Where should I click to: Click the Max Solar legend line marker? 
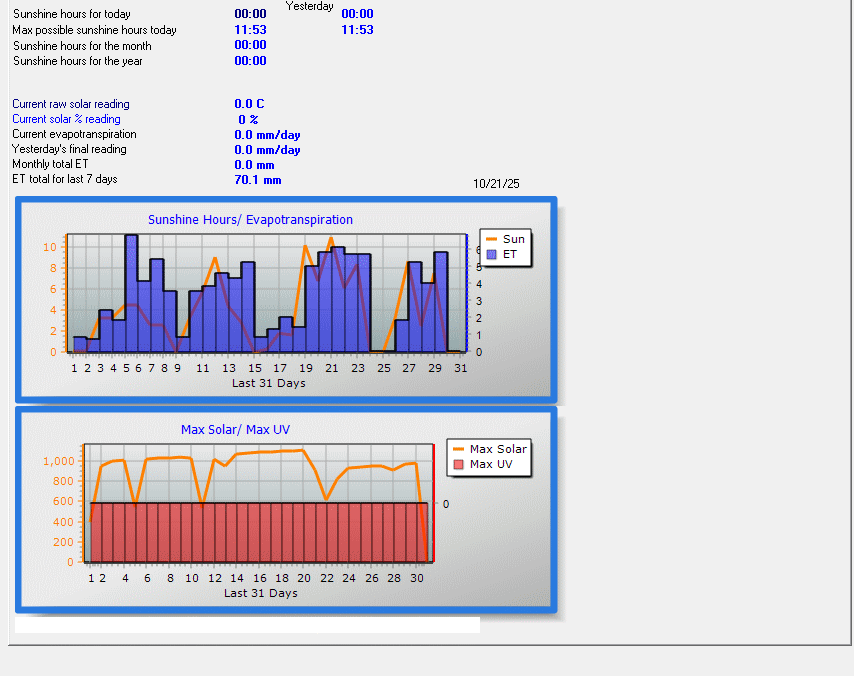pyautogui.click(x=458, y=449)
